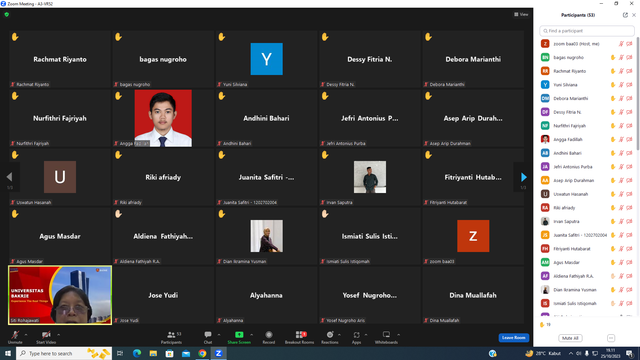Click the raised hand icon for bagas nugroho in list

(613, 58)
